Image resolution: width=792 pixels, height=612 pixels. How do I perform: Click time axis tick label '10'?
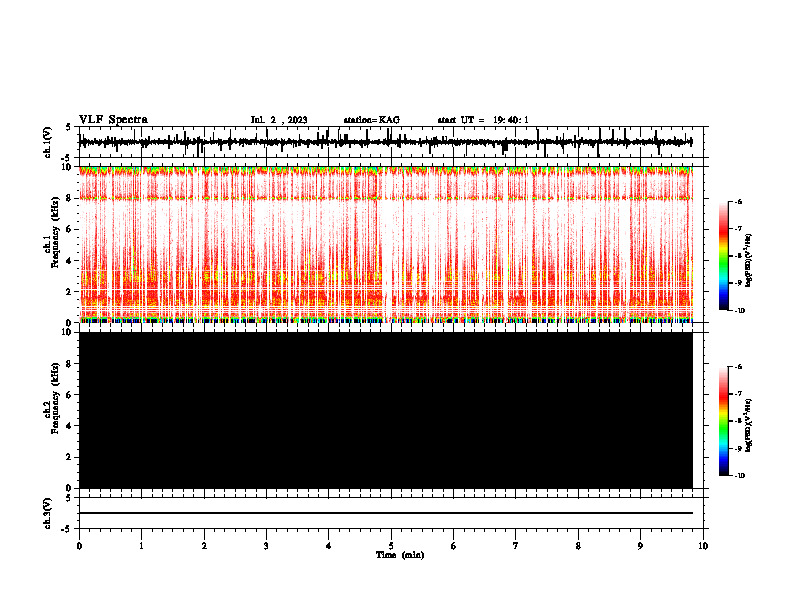tap(703, 546)
